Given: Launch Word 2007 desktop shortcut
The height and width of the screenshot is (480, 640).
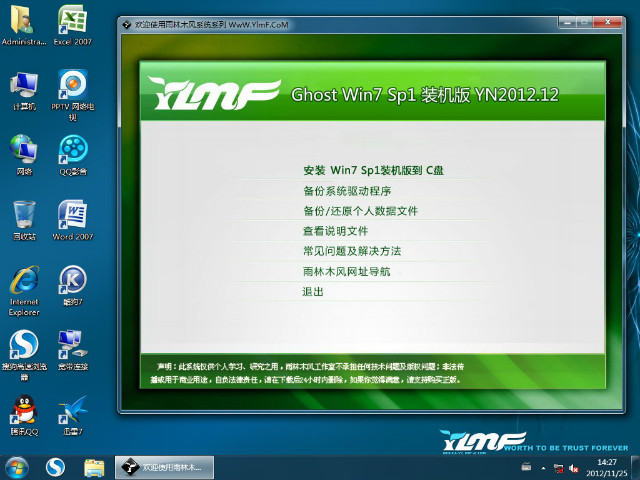Looking at the screenshot, I should point(73,220).
